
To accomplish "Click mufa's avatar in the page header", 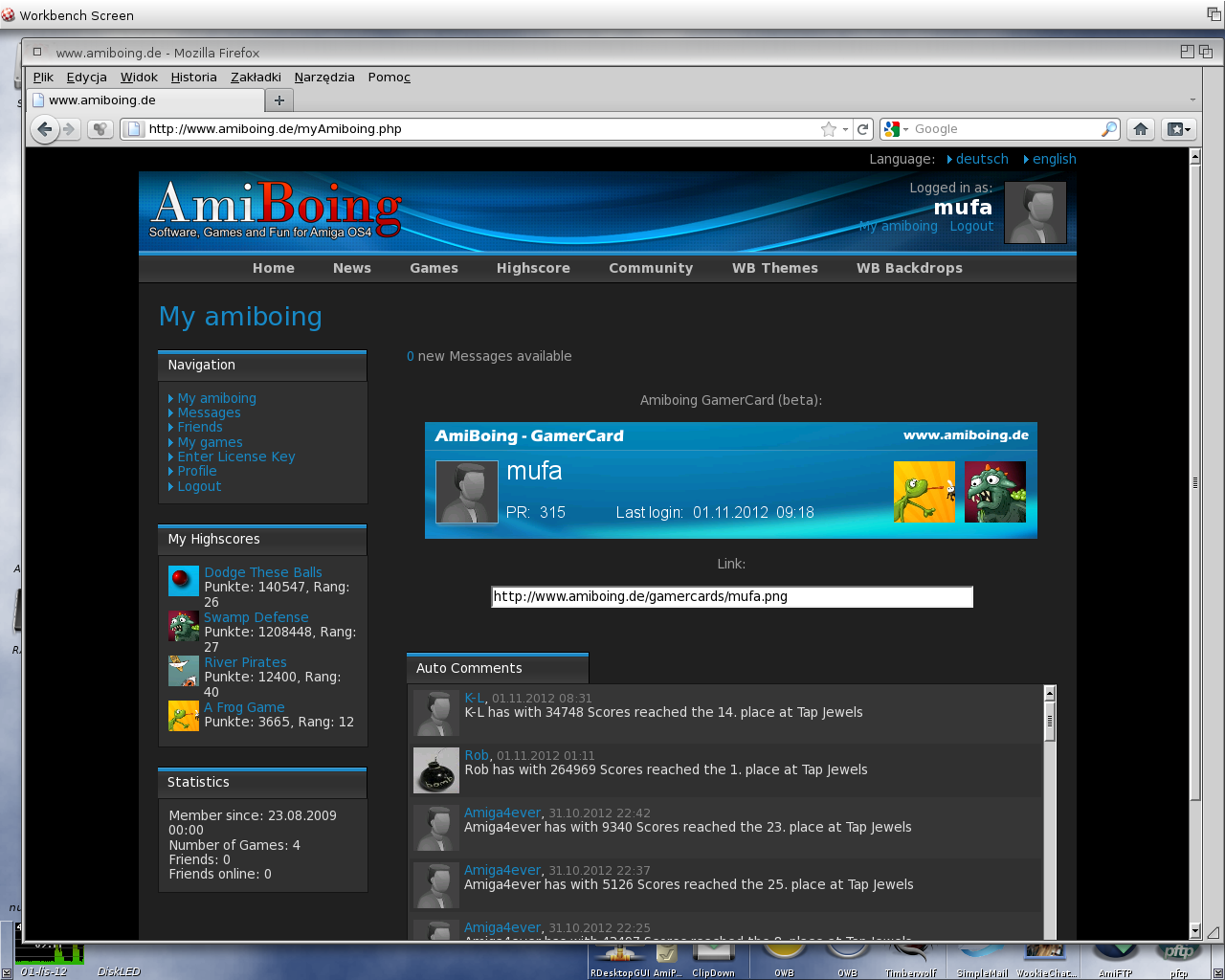I will click(x=1036, y=212).
